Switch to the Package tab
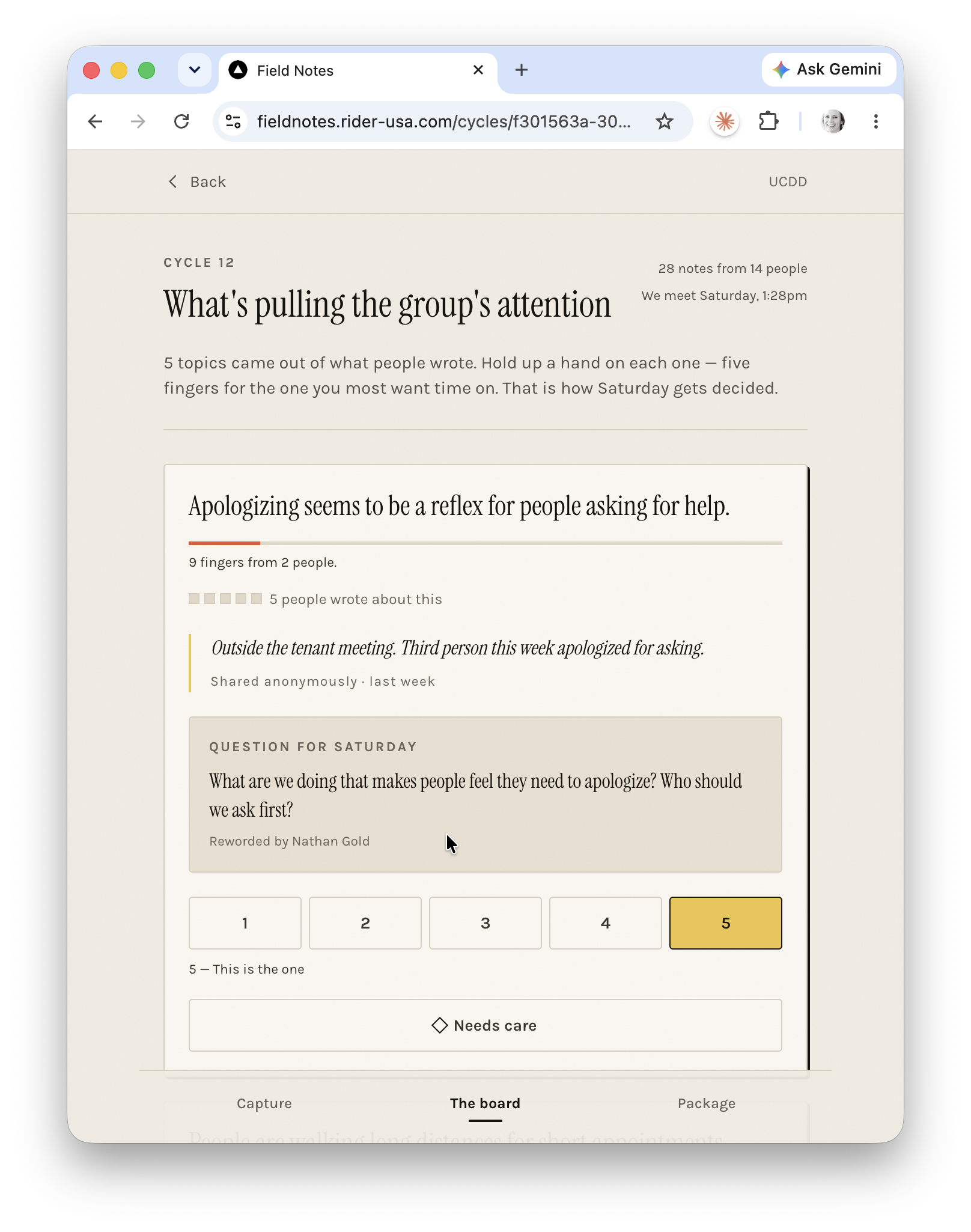The height and width of the screenshot is (1232, 971). click(x=707, y=1103)
